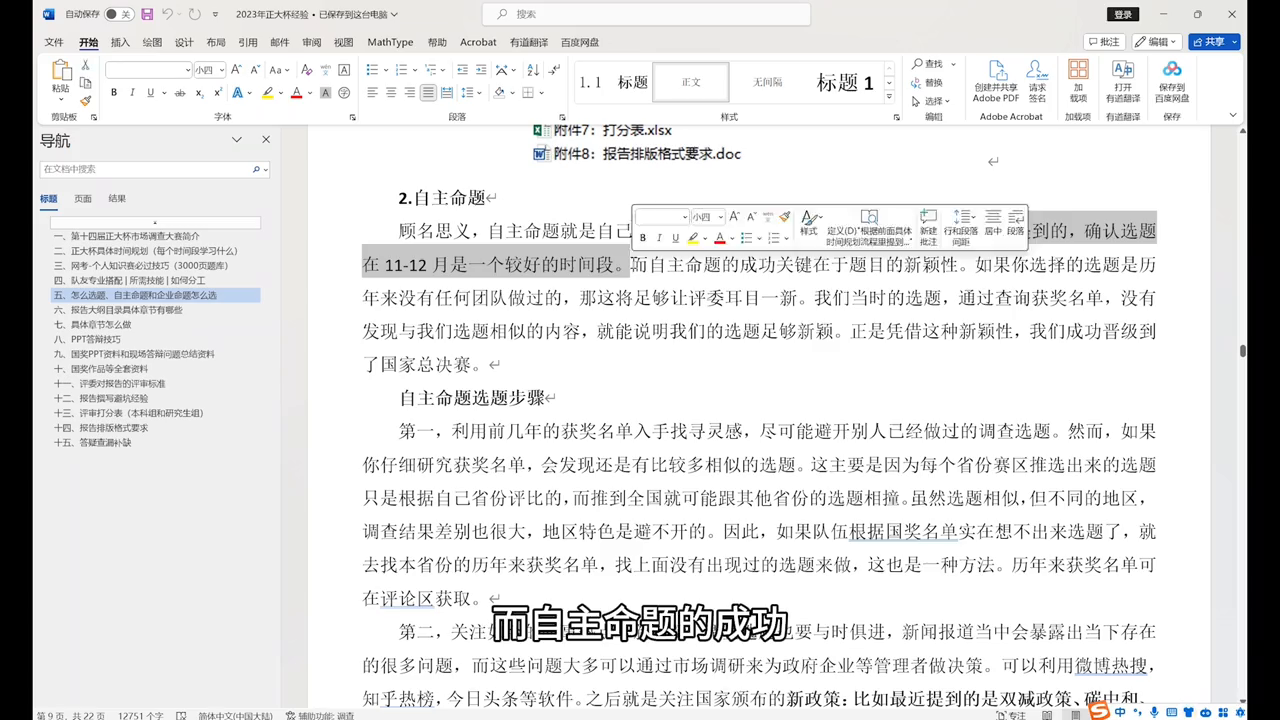The height and width of the screenshot is (720, 1280).
Task: Apply red font color in the floating mini toolbar
Action: pos(719,238)
